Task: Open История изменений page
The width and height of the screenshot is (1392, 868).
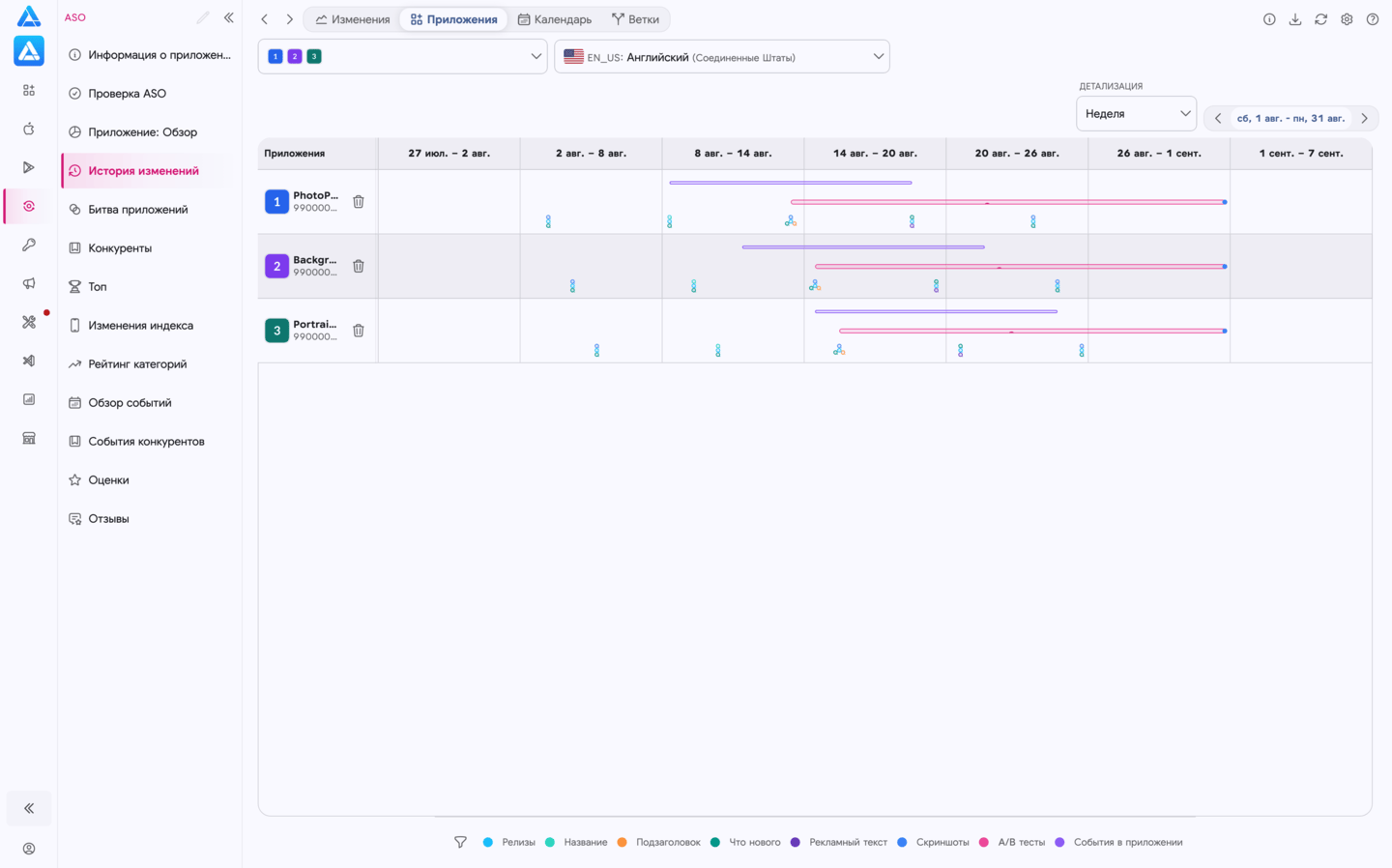Action: (x=150, y=171)
